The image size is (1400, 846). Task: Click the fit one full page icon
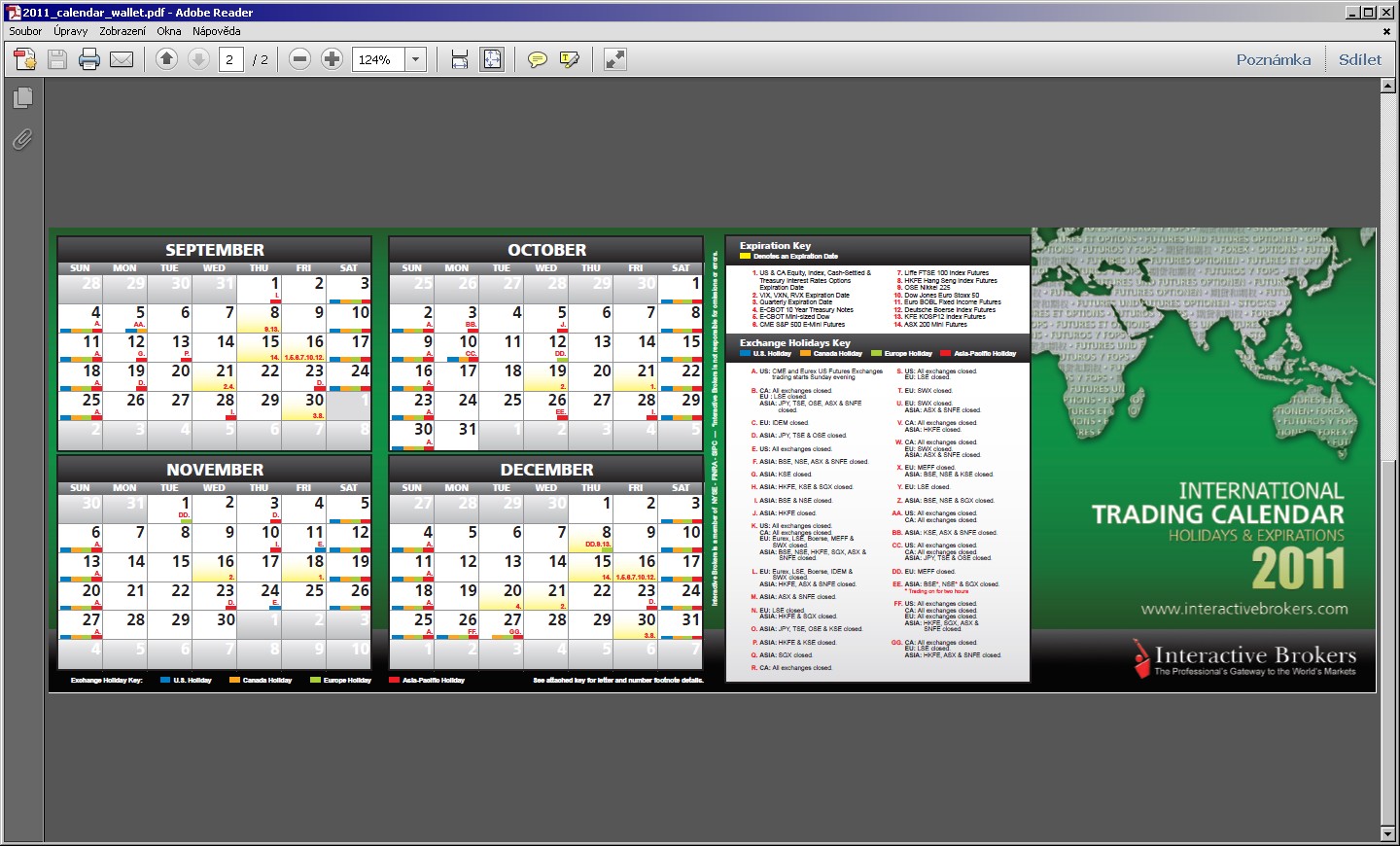pyautogui.click(x=493, y=59)
